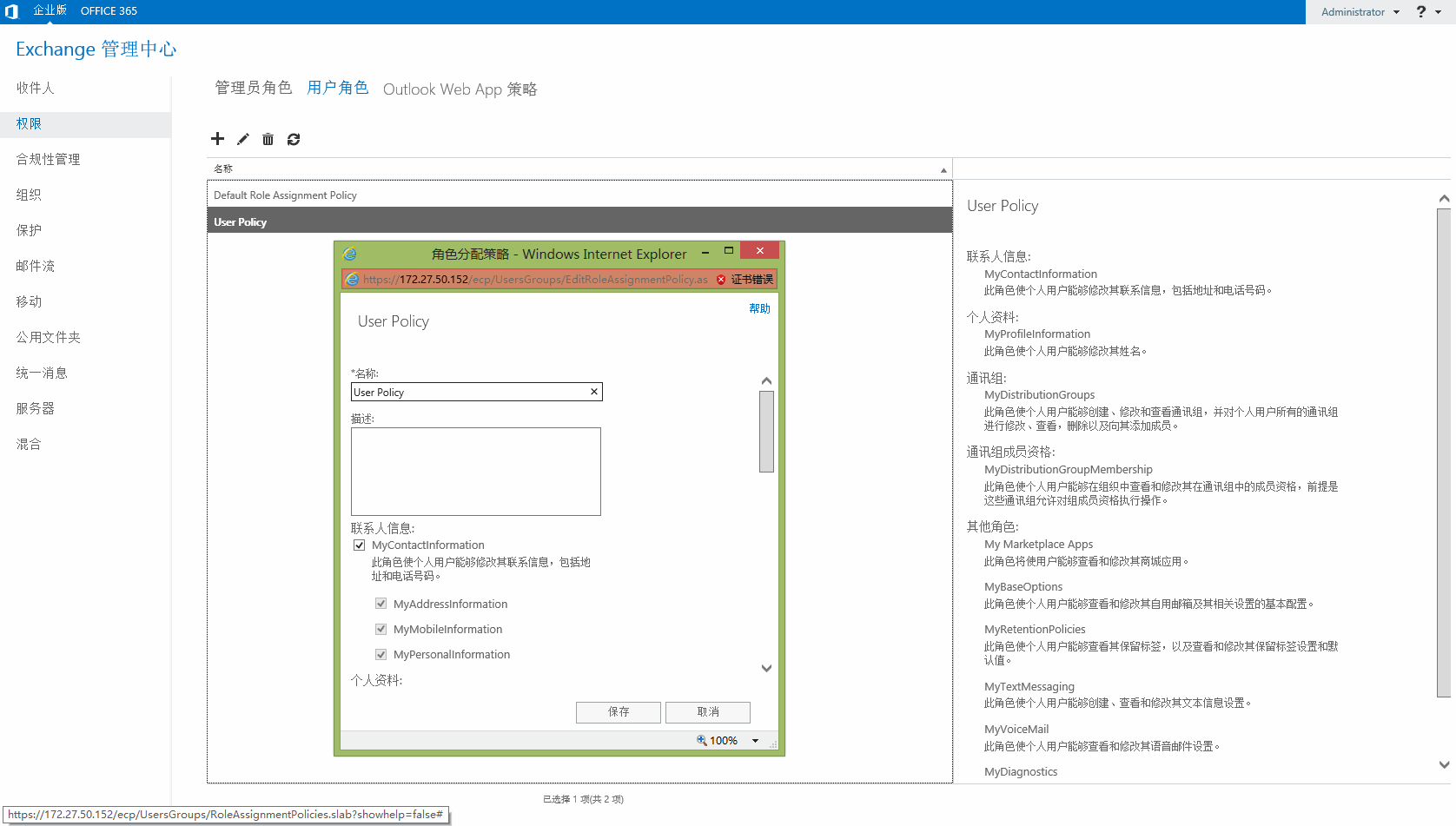Open 保护 in left navigation
The width and height of the screenshot is (1456, 826).
(29, 230)
